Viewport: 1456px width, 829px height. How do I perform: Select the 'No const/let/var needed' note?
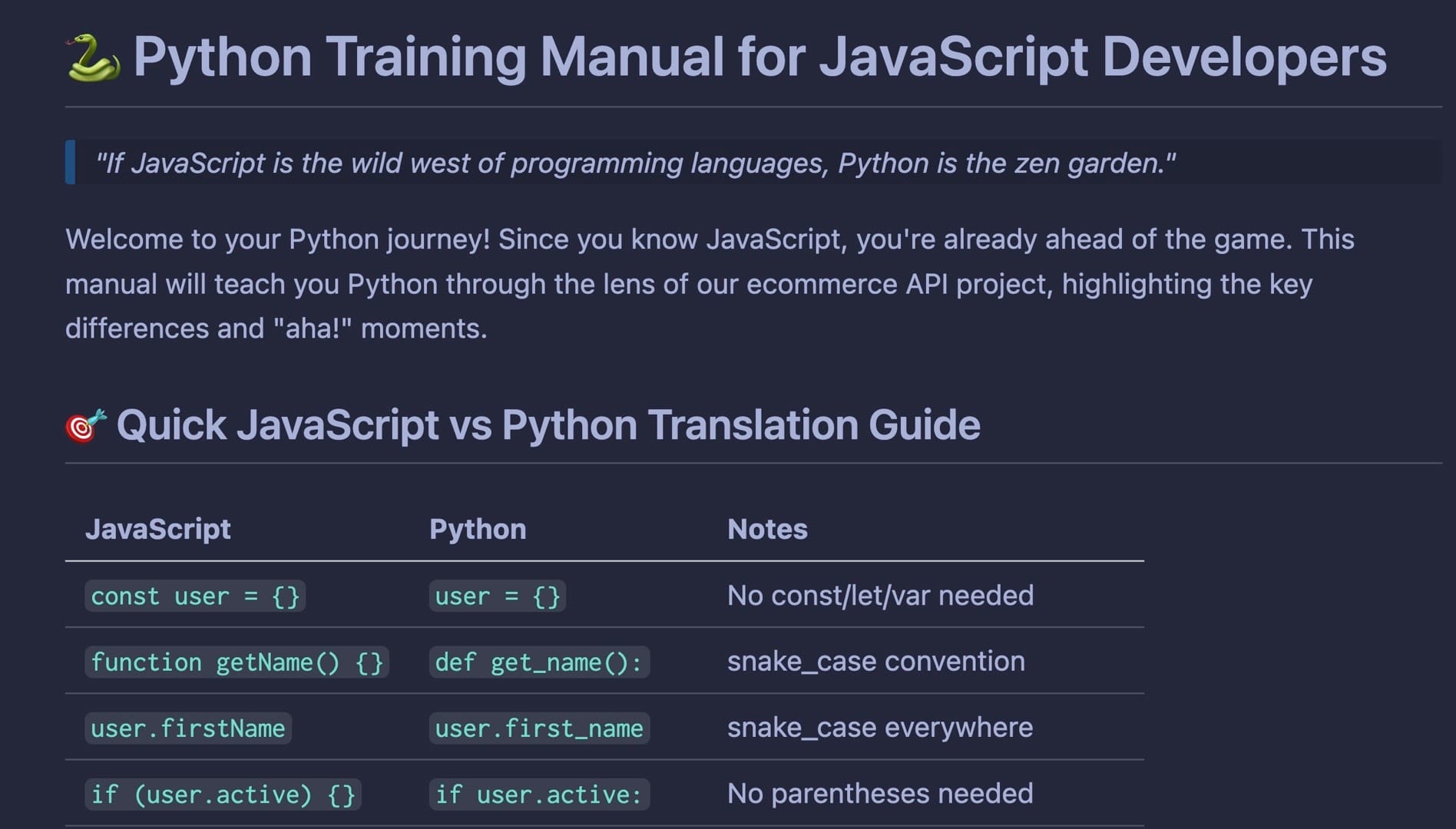click(880, 596)
